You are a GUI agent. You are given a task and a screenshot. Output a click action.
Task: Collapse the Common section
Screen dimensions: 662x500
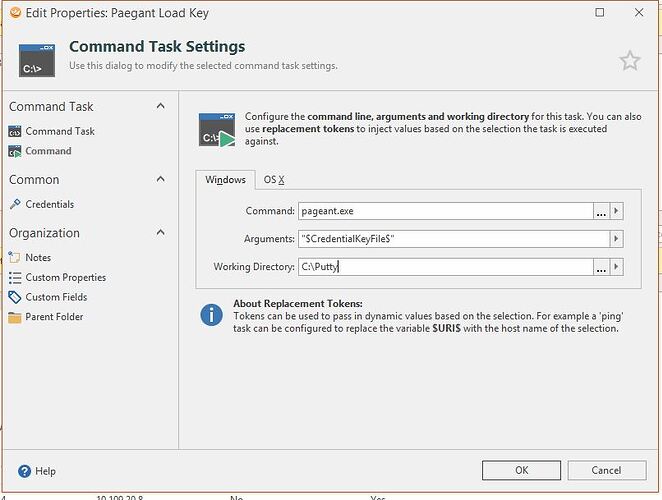[x=160, y=180]
